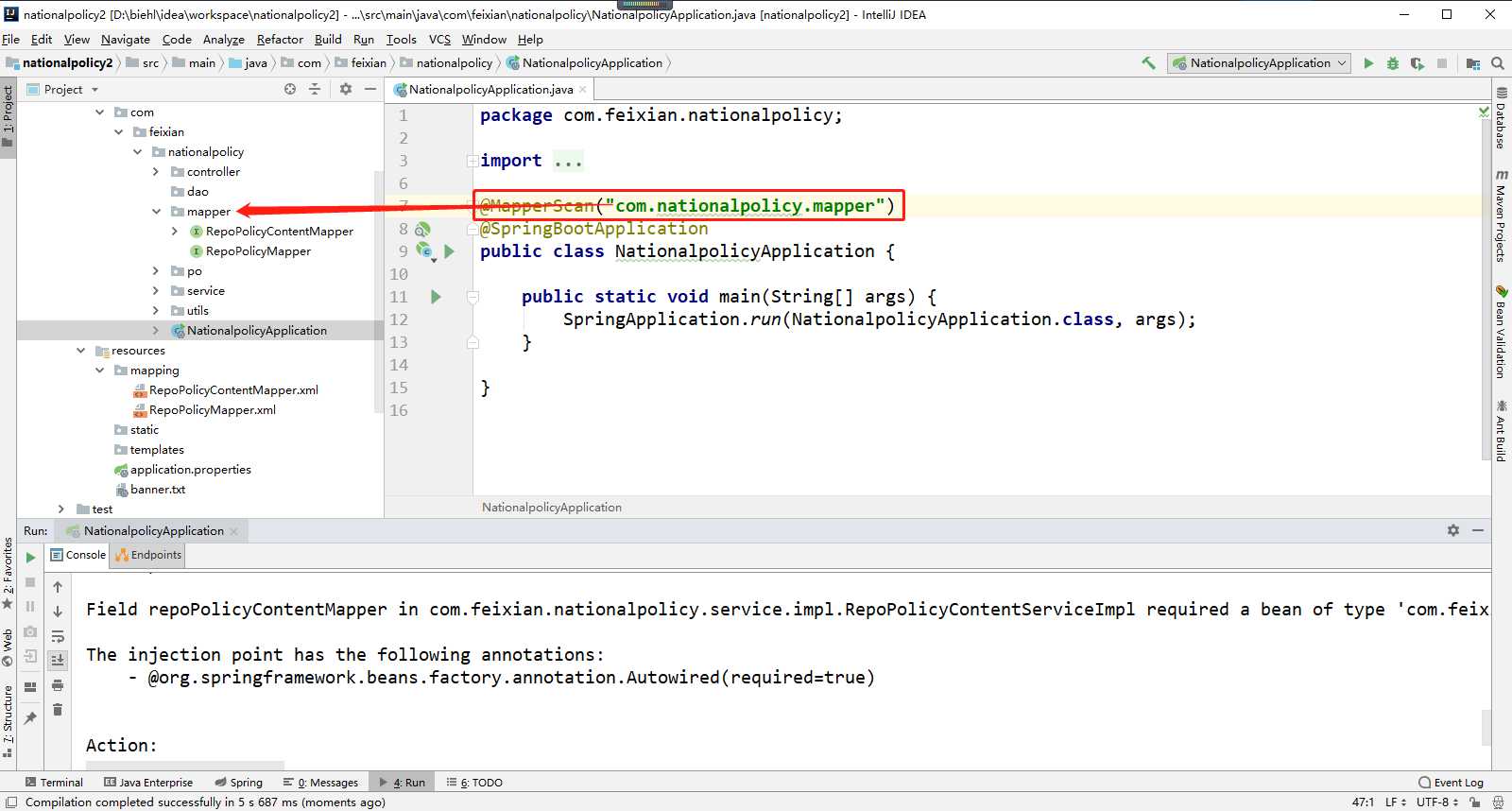Viewport: 1512px width, 811px height.
Task: Select the application.properties file
Action: click(x=191, y=470)
